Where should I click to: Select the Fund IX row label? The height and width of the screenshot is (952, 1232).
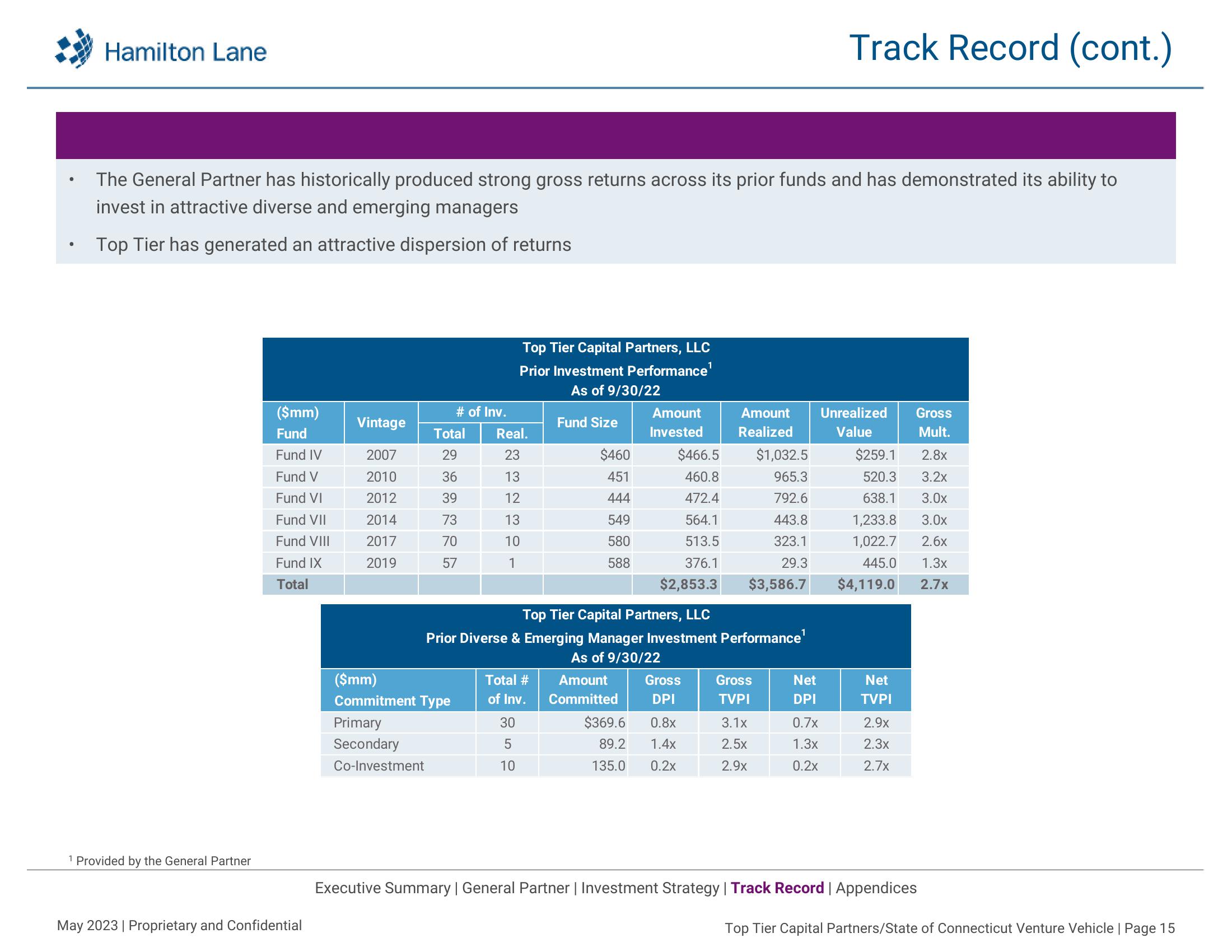click(x=298, y=563)
